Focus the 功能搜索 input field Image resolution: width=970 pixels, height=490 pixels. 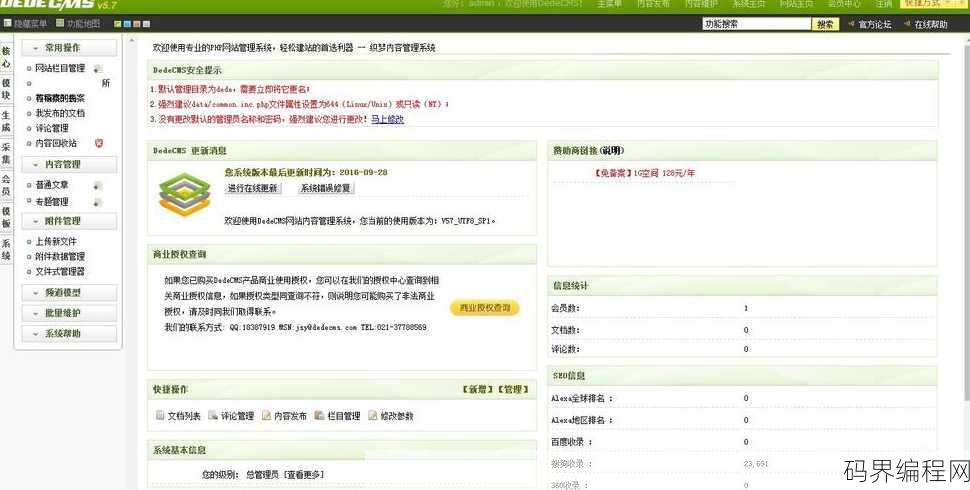coord(757,24)
